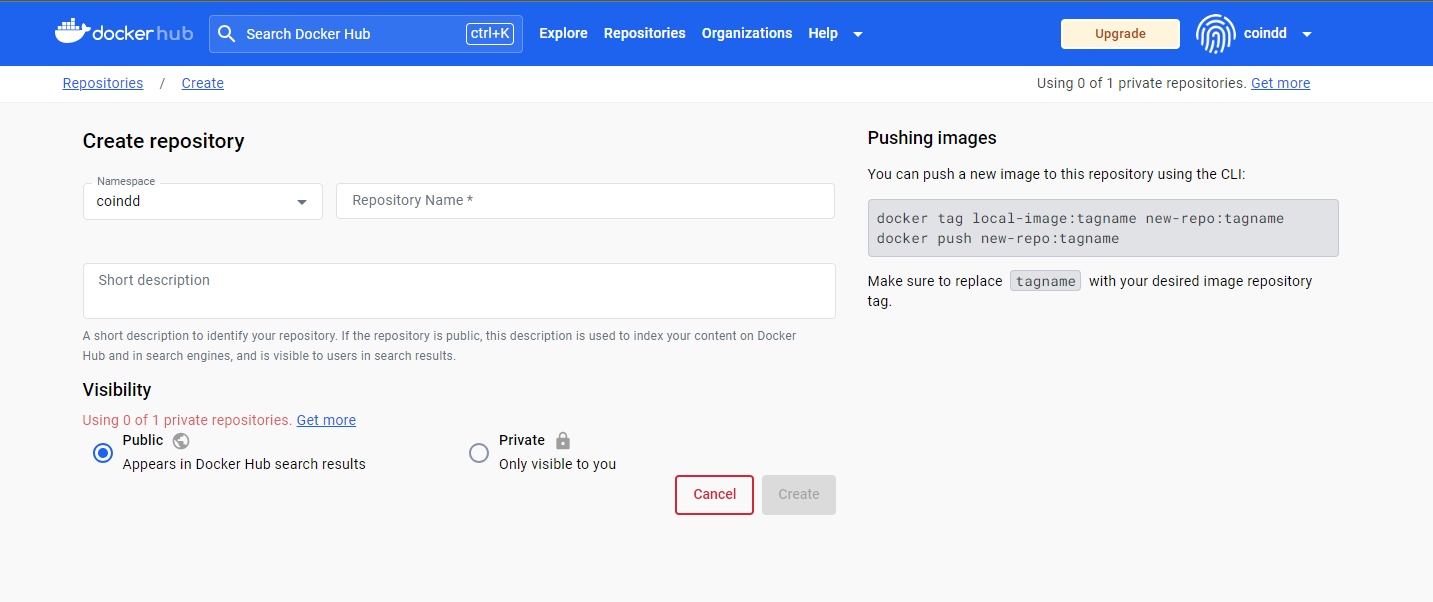
Task: Click Get more link under Visibility
Action: coord(326,420)
